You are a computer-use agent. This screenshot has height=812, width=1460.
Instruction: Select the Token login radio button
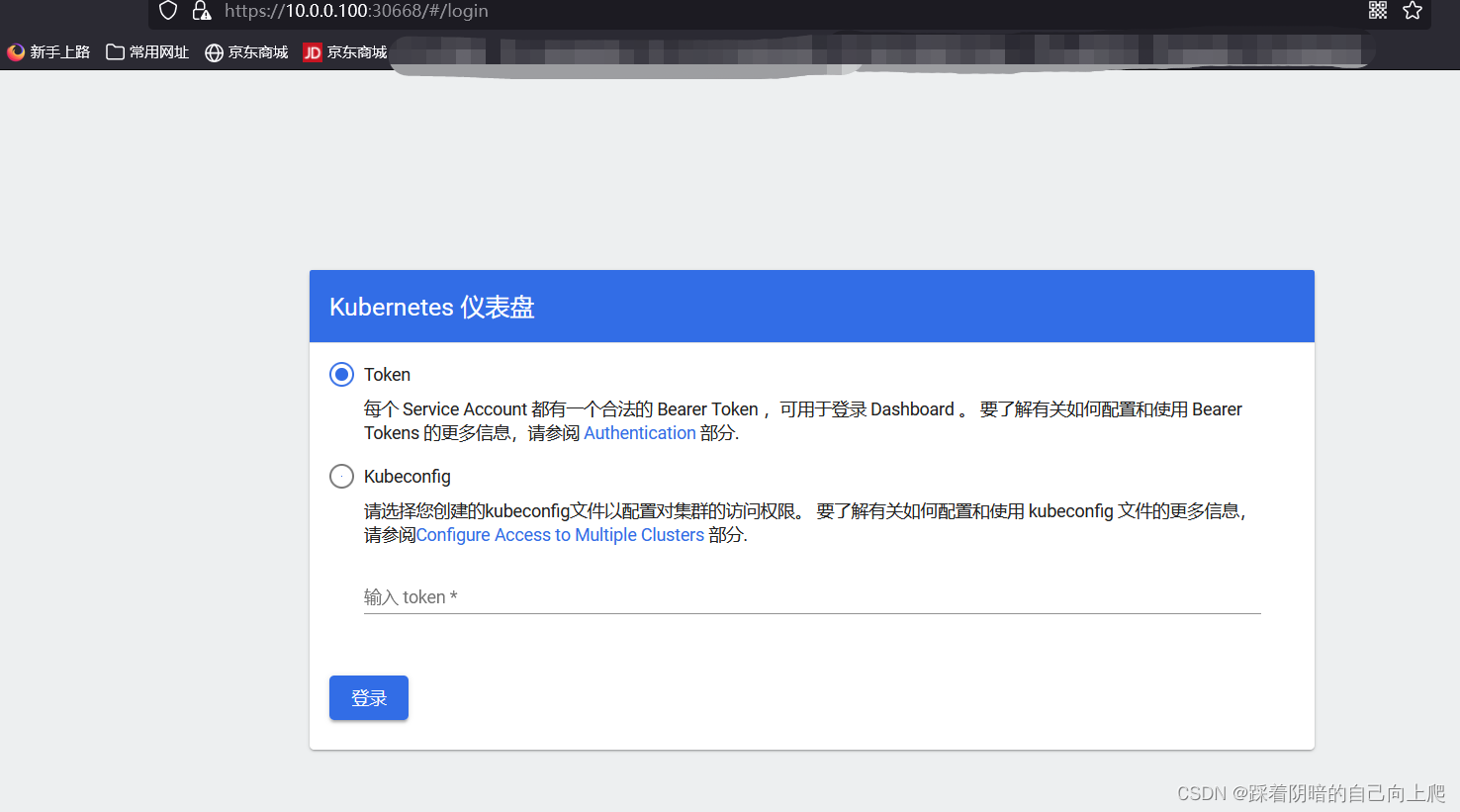pos(341,374)
